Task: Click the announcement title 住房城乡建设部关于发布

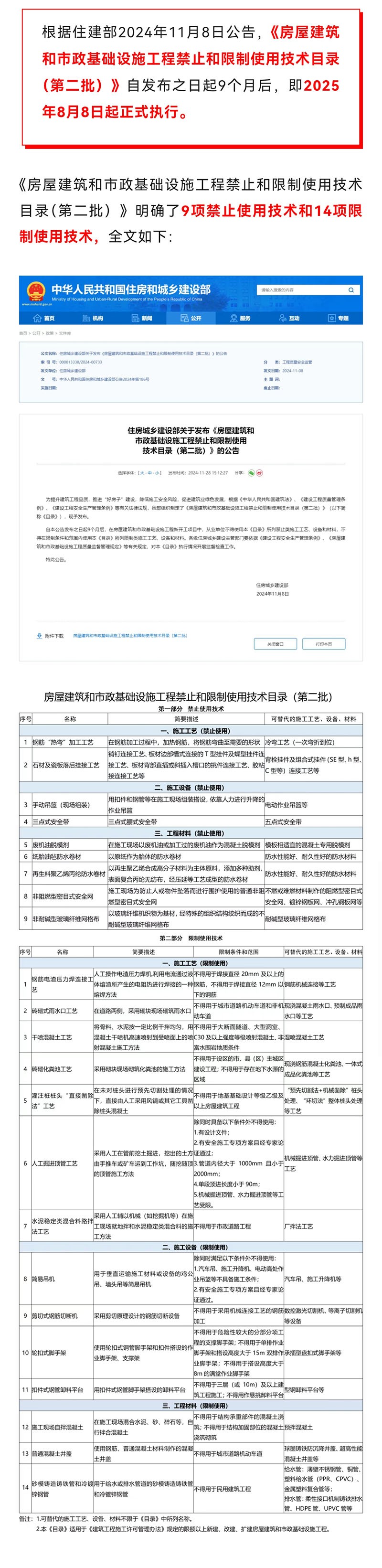Action: coord(191,440)
